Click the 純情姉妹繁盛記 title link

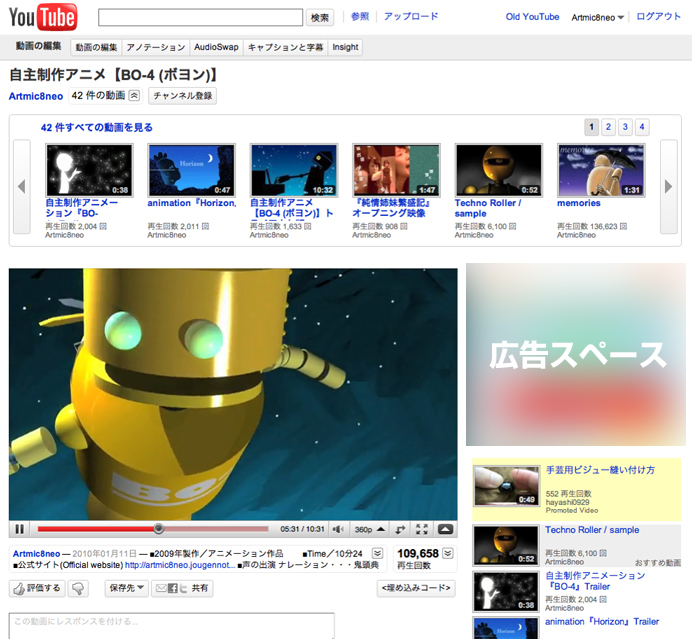[391, 208]
